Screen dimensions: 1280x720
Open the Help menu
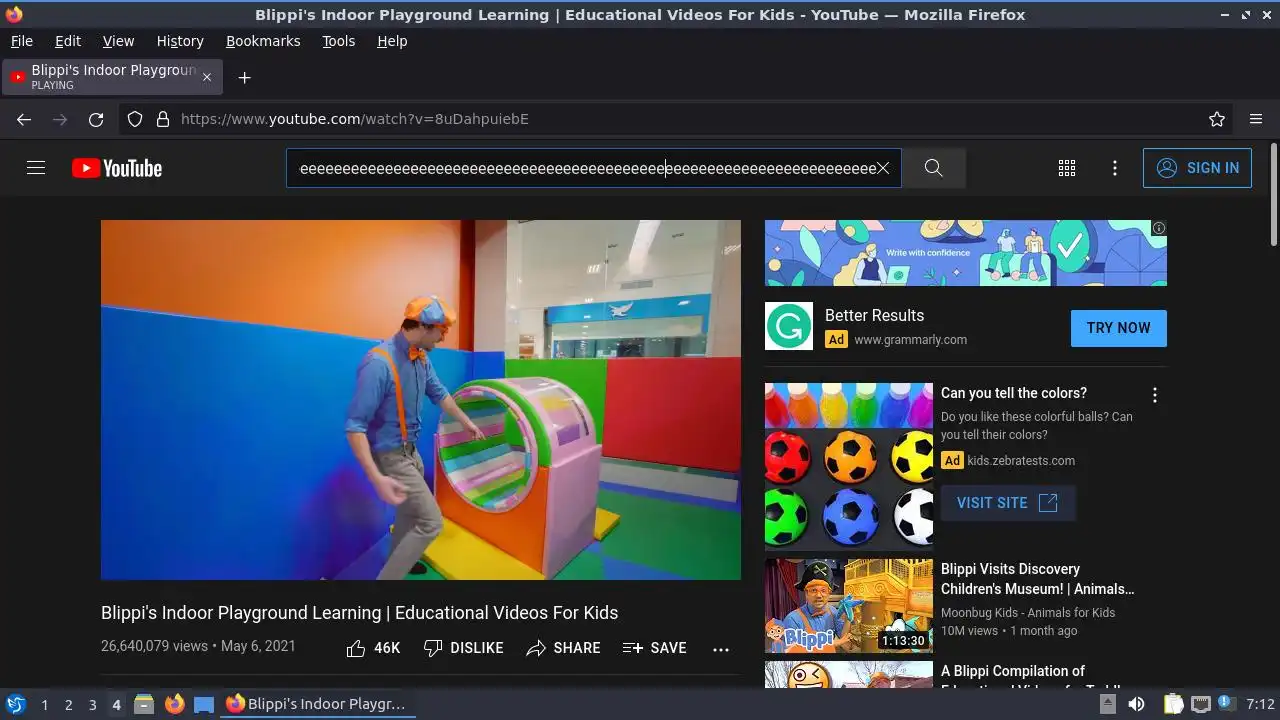pos(392,41)
